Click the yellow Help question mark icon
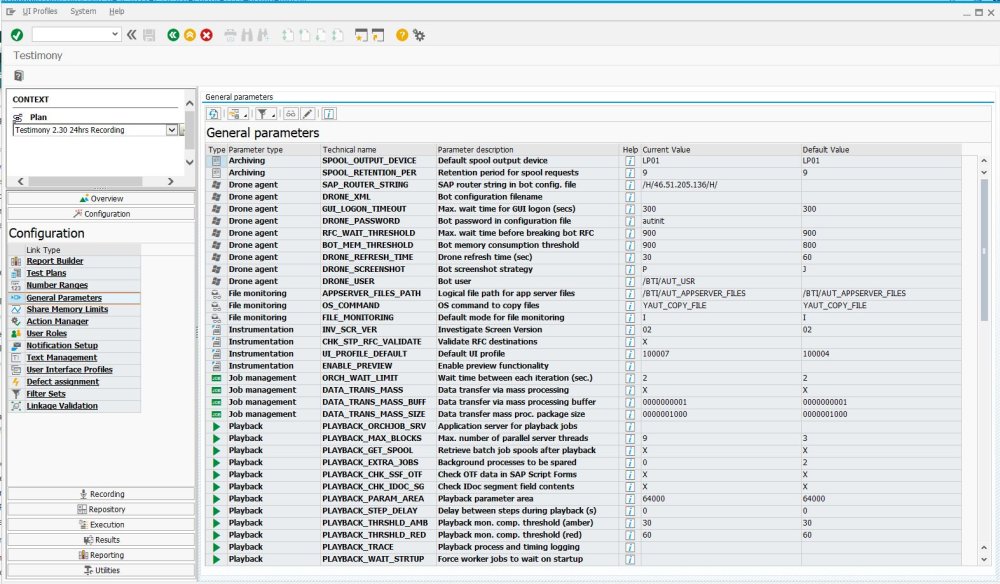Screen dimensions: 1000x584 click(402, 35)
